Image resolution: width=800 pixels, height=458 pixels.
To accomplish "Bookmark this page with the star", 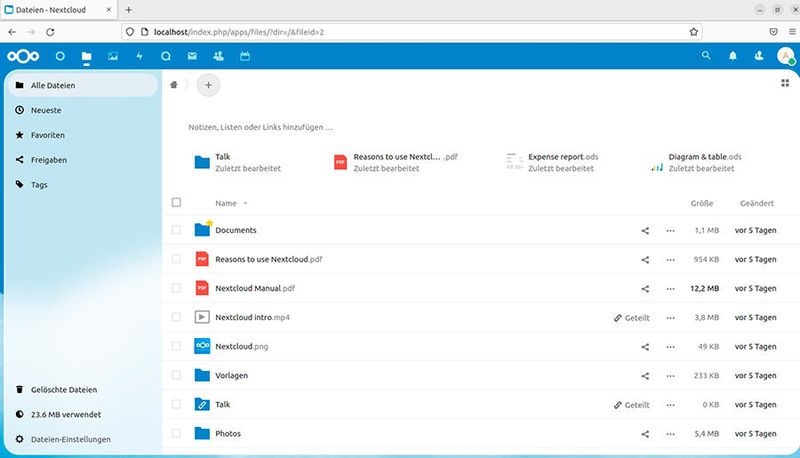I will [694, 32].
